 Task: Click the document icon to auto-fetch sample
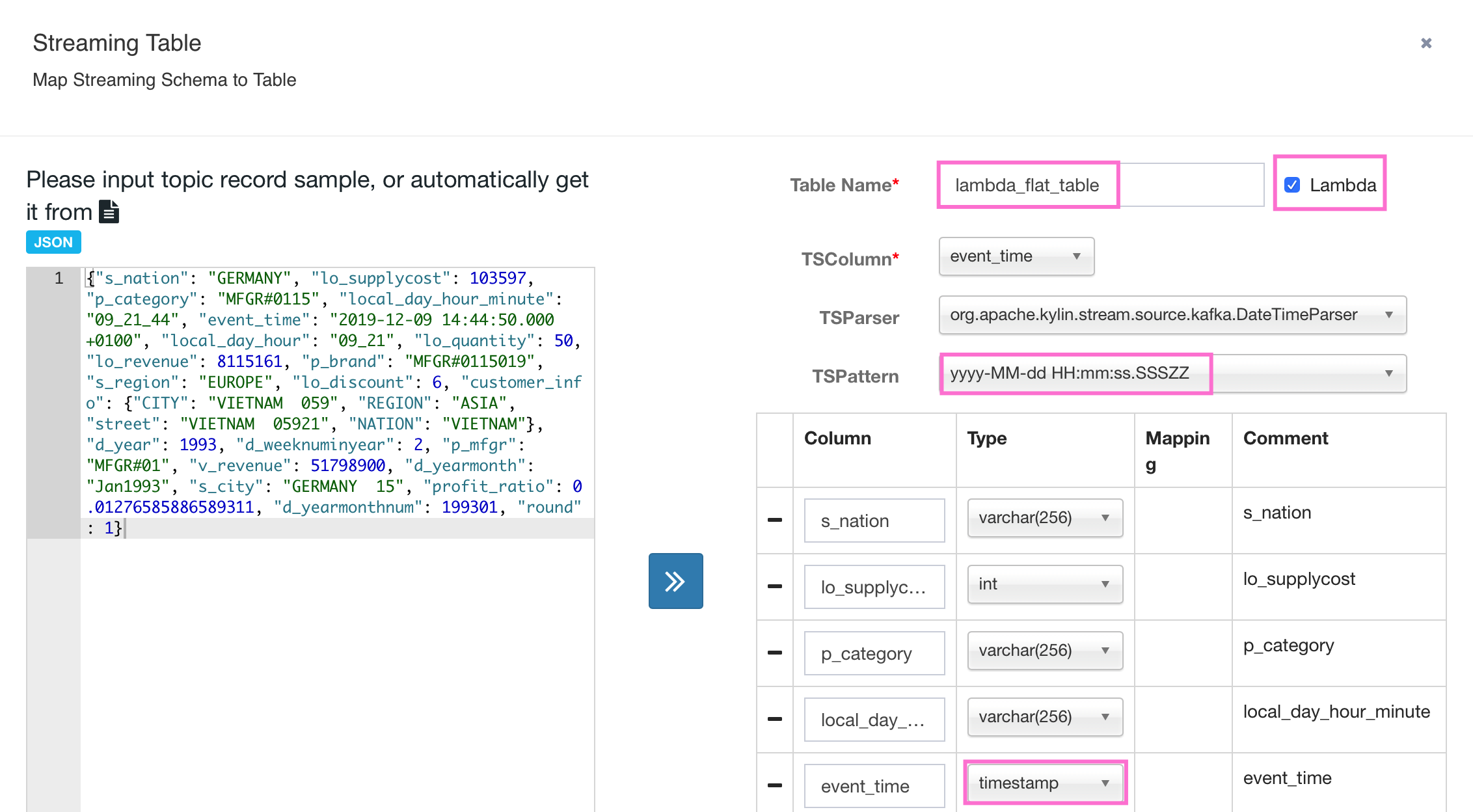pos(109,212)
